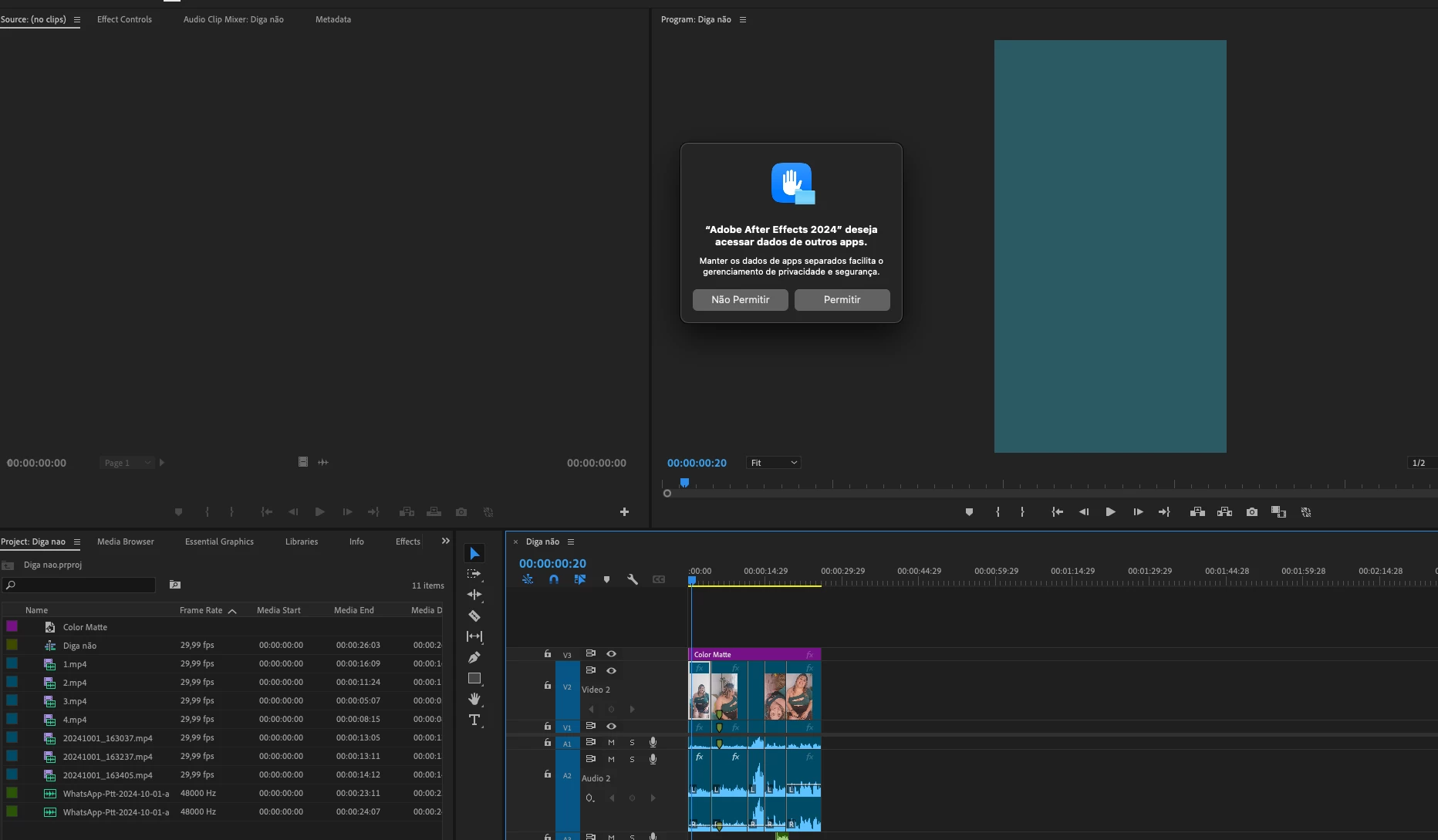Click Permitir in the permission dialog

(x=842, y=300)
